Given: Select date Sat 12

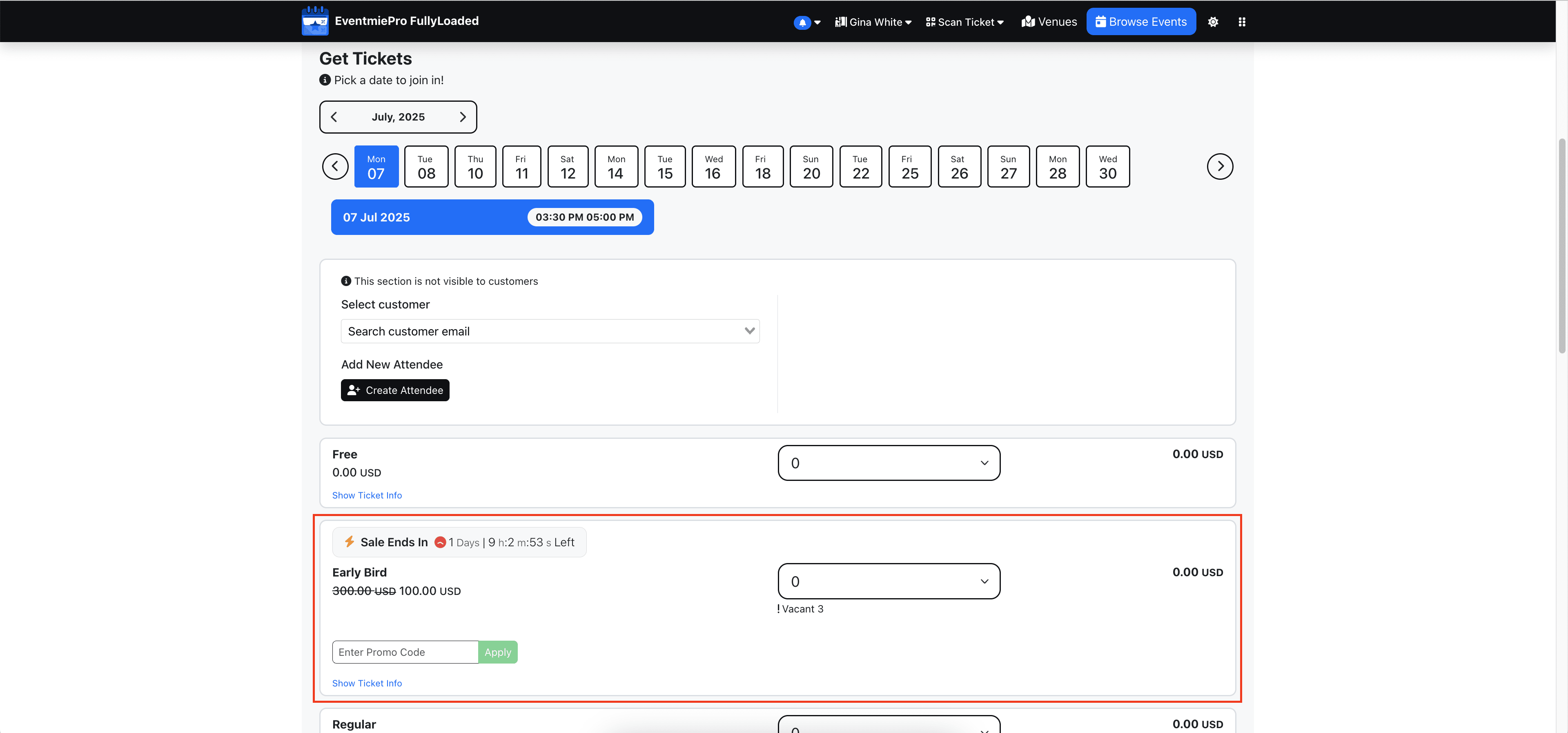Looking at the screenshot, I should [568, 166].
